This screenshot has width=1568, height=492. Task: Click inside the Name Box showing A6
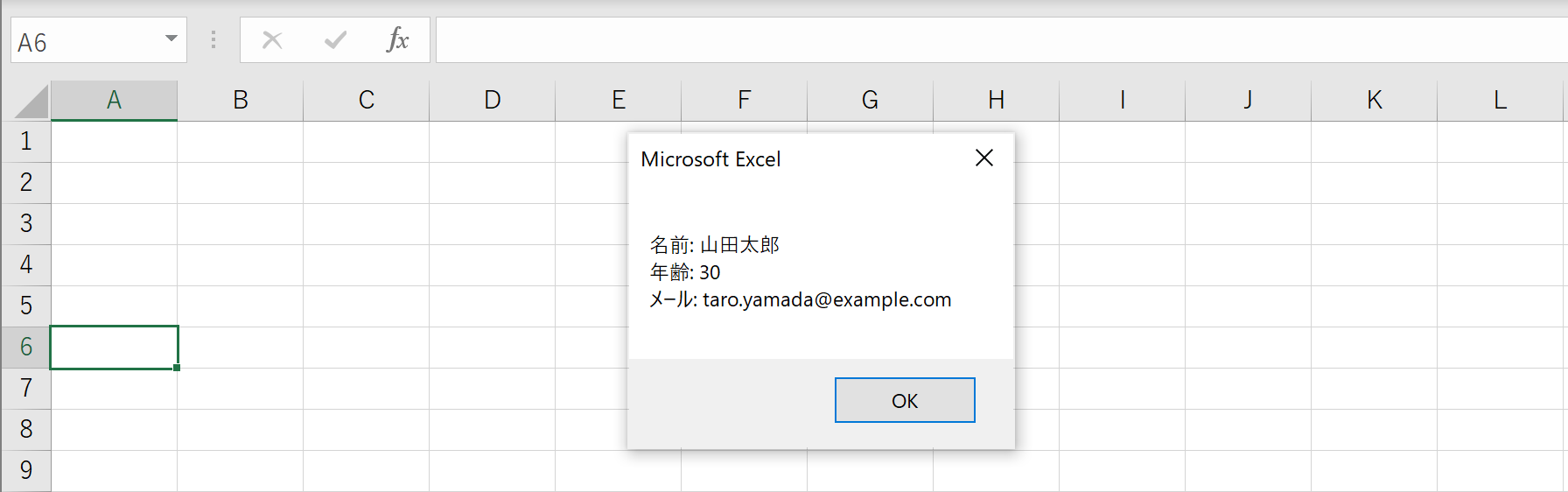point(86,40)
